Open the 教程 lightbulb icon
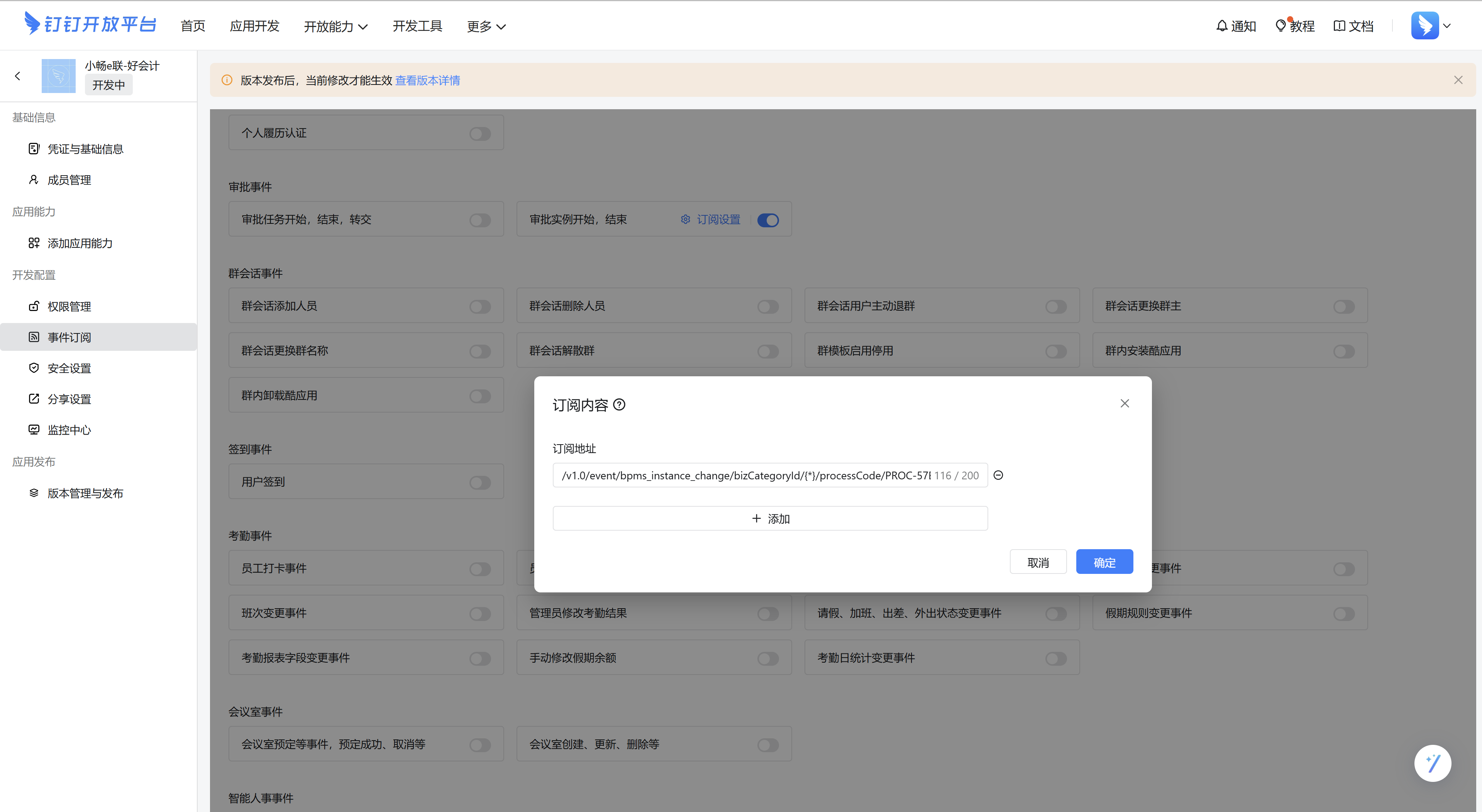Image resolution: width=1482 pixels, height=812 pixels. 1280,26
